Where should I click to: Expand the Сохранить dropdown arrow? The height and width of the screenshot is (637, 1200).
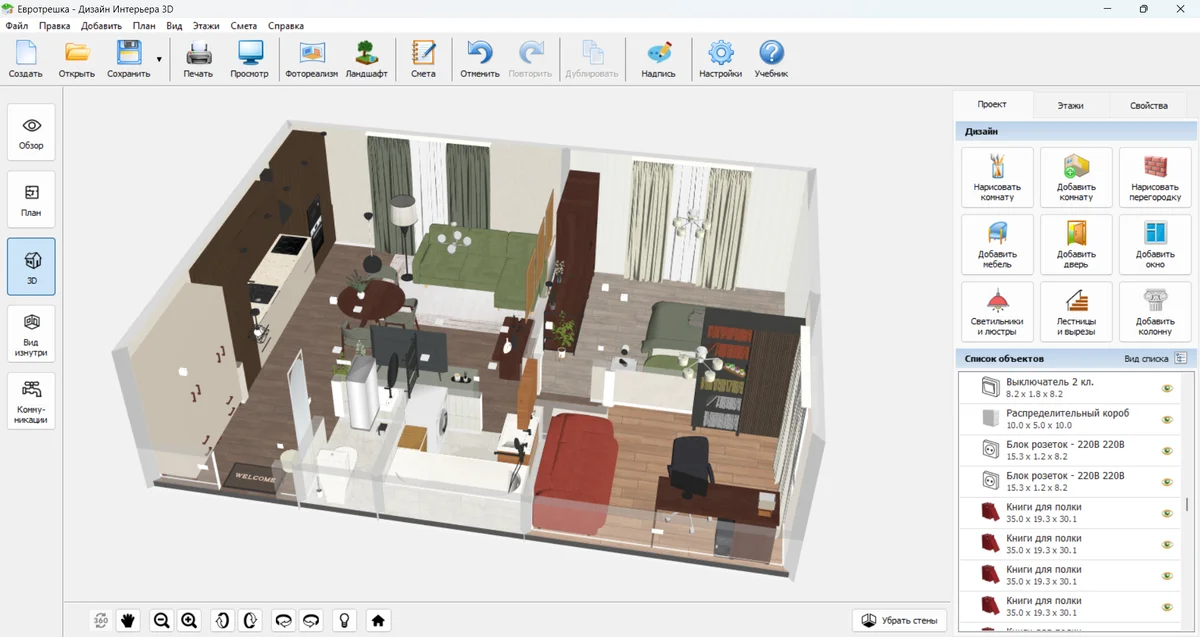click(x=159, y=60)
